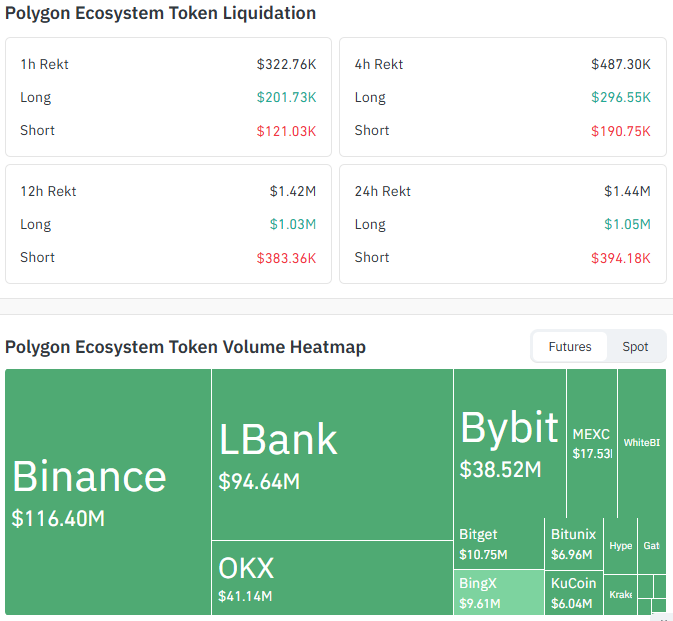This screenshot has width=673, height=621.
Task: Click the 12h Rekt total $1.42M
Action: [293, 191]
